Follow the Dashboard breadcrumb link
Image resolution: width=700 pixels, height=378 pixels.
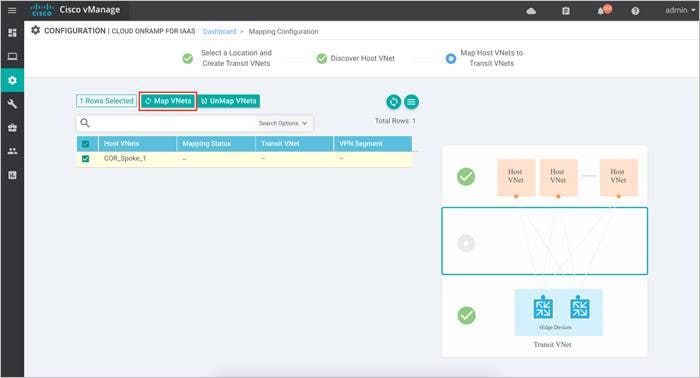click(219, 32)
